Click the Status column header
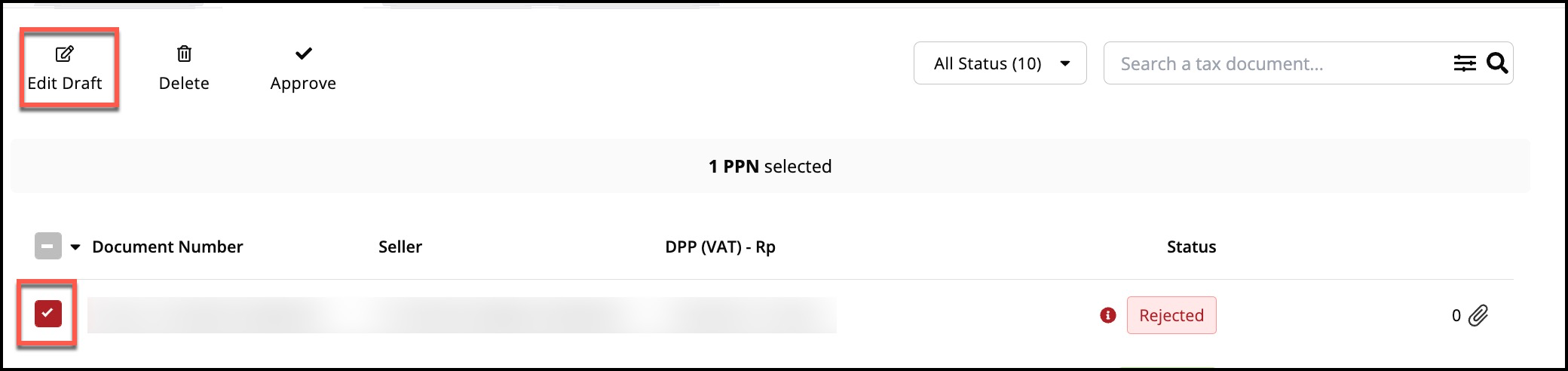 [1191, 247]
